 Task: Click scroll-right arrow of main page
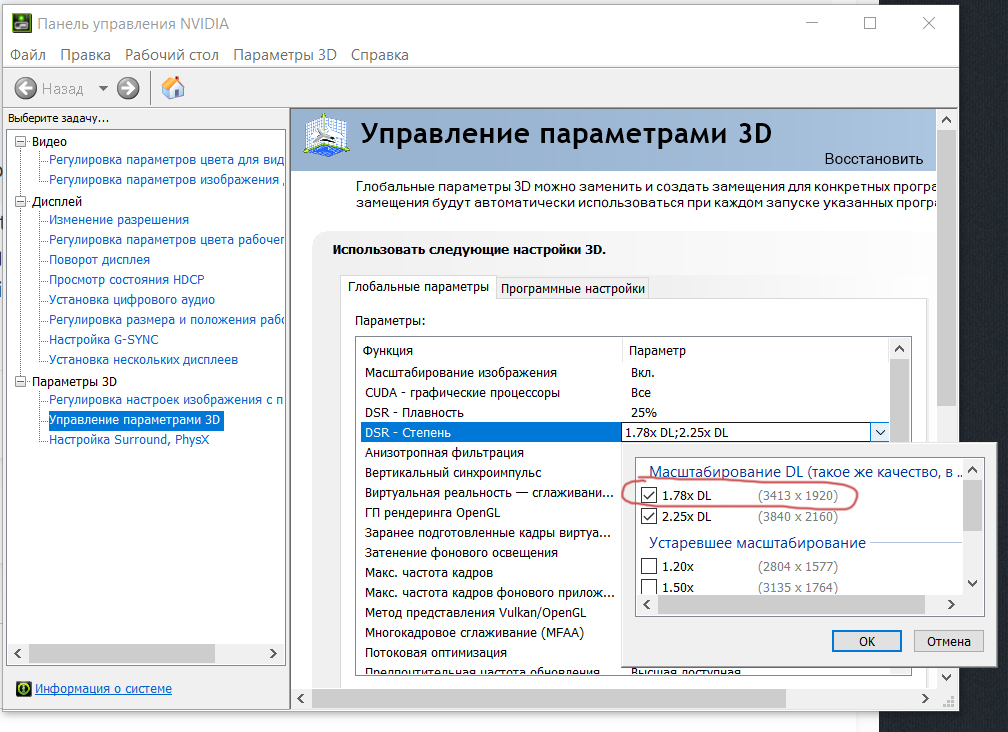[x=925, y=698]
